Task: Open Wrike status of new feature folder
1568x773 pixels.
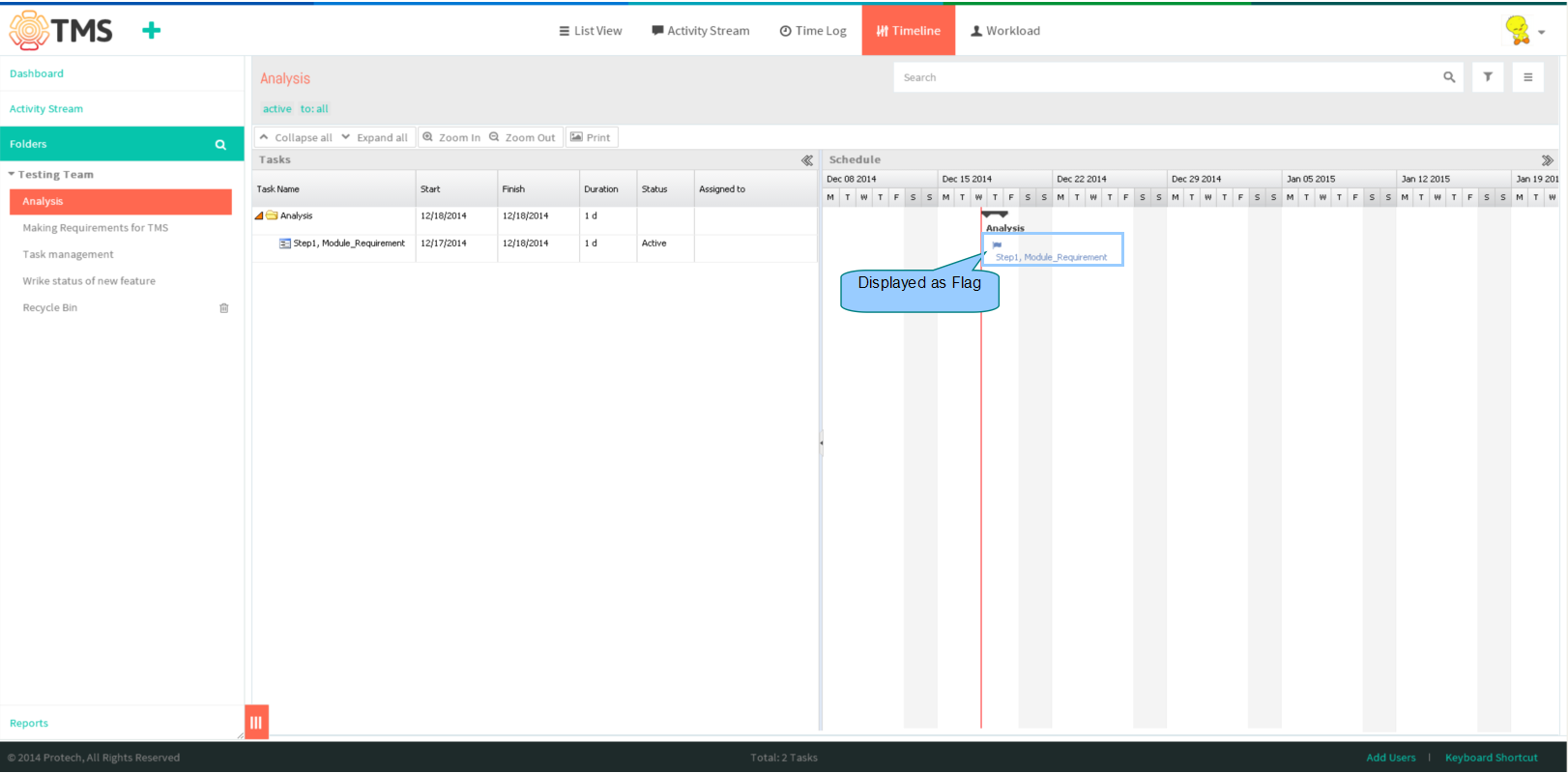Action: pos(89,281)
